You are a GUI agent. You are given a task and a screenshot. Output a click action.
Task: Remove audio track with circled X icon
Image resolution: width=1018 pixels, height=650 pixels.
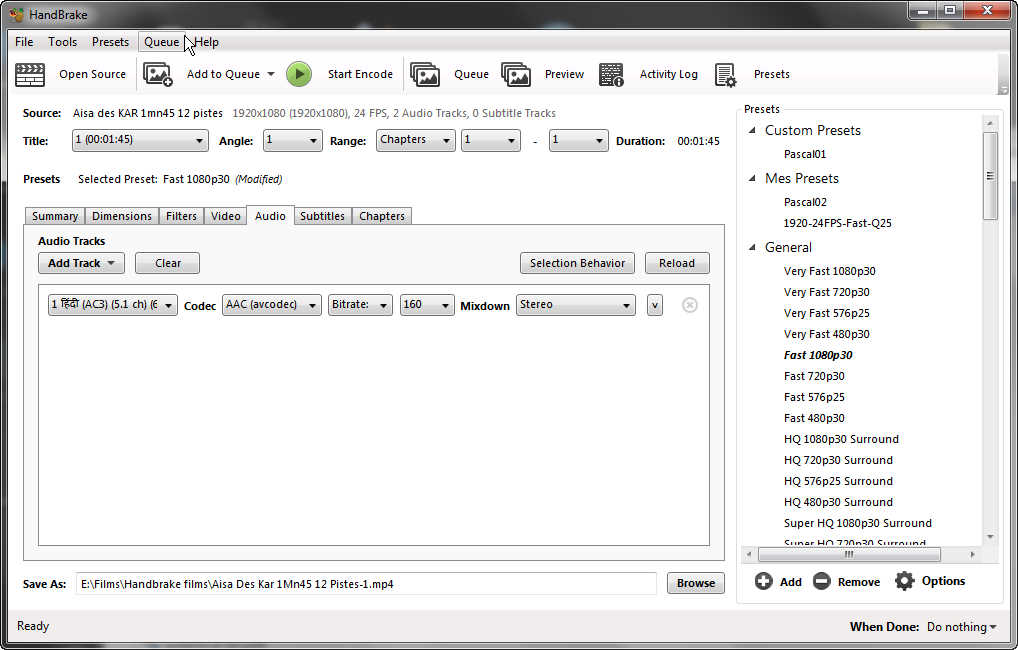[689, 305]
